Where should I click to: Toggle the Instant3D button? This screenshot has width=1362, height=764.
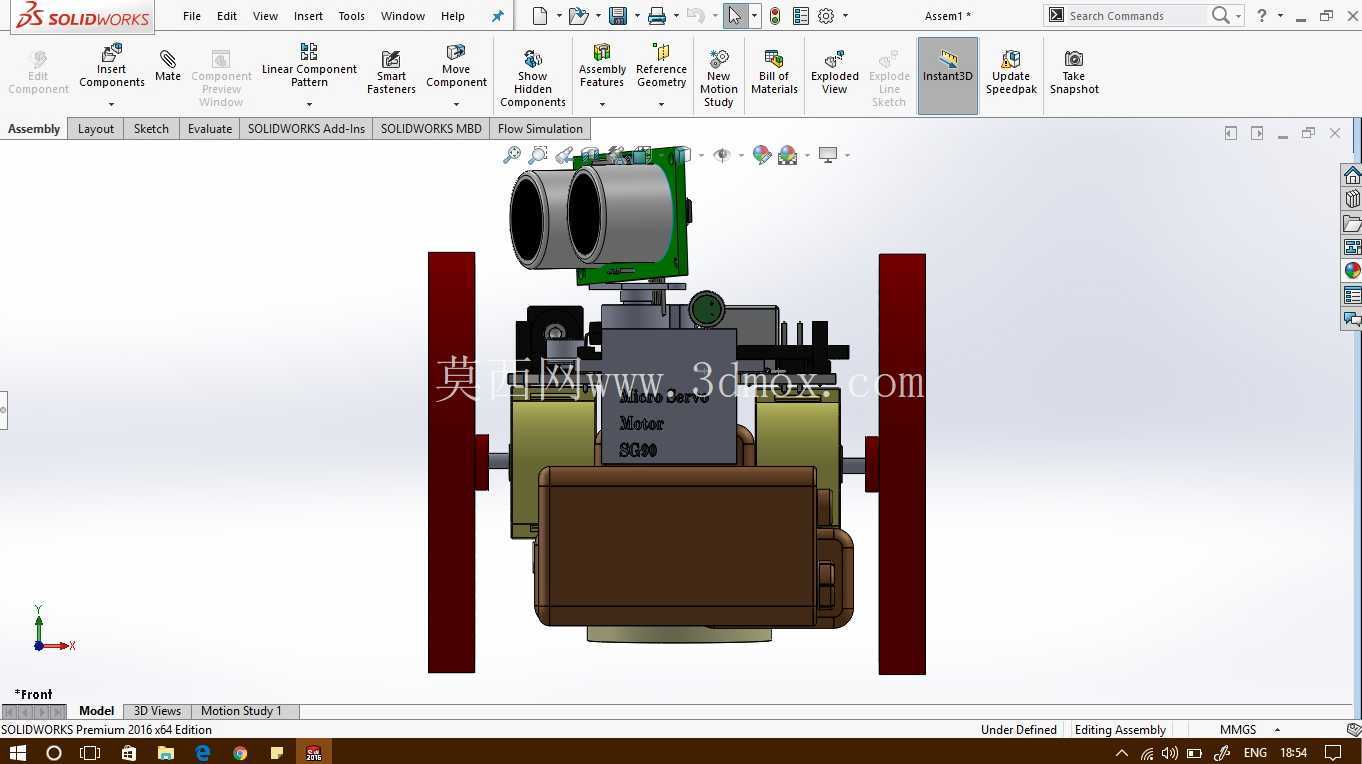(x=948, y=76)
